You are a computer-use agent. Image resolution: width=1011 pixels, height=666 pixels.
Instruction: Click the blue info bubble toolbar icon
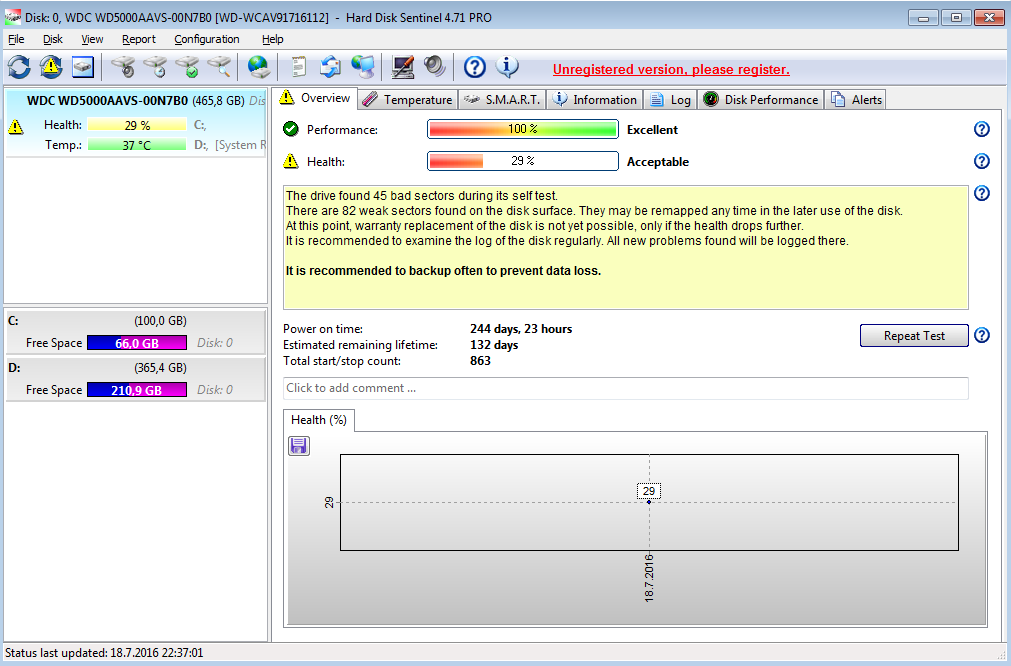(507, 66)
